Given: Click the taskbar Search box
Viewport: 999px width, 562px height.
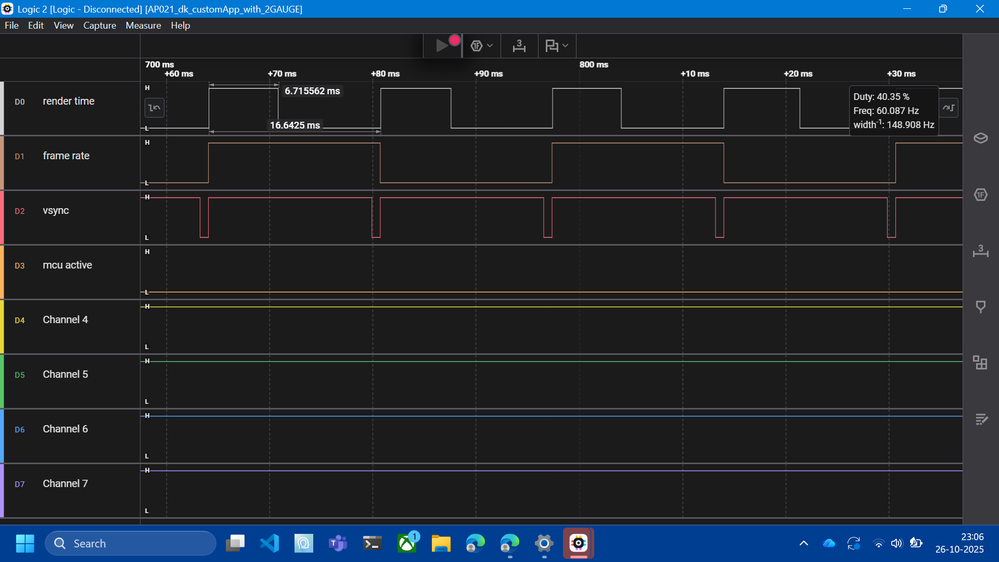Looking at the screenshot, I should point(131,544).
